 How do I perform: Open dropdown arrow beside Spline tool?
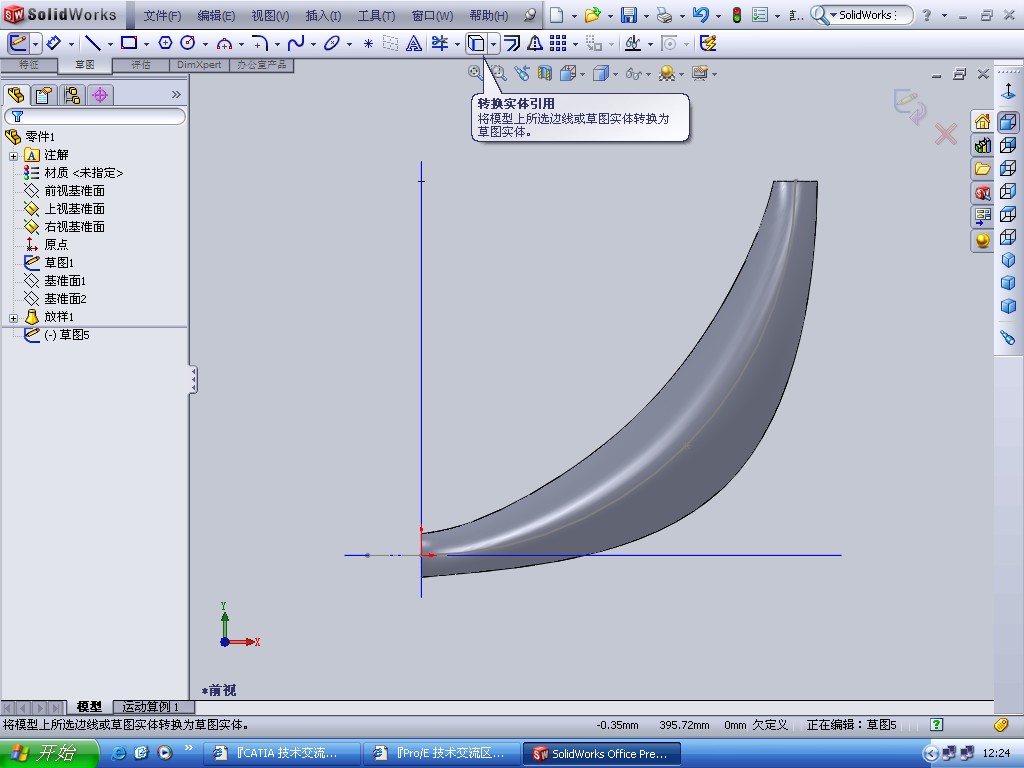[x=313, y=44]
